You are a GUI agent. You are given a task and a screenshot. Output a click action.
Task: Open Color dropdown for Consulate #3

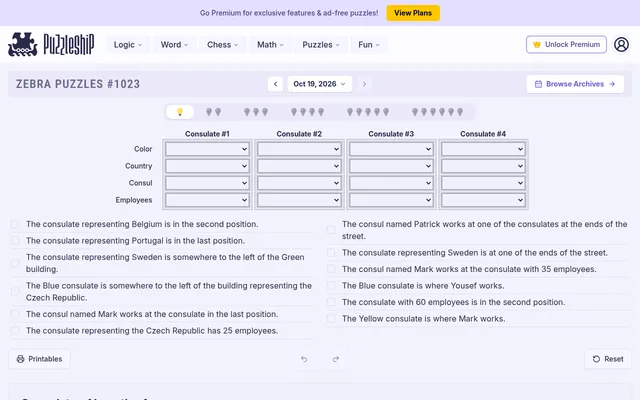(391, 149)
